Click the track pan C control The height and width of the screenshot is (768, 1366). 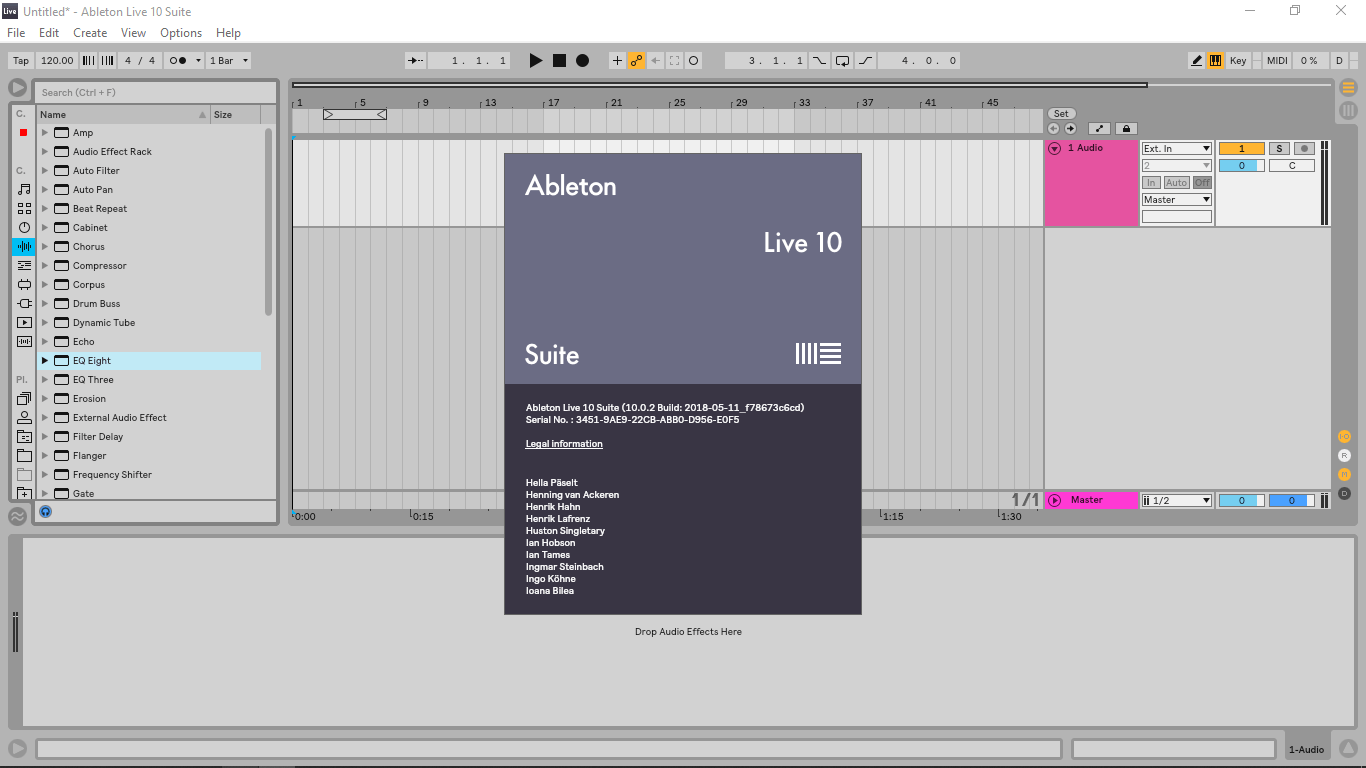point(1292,165)
